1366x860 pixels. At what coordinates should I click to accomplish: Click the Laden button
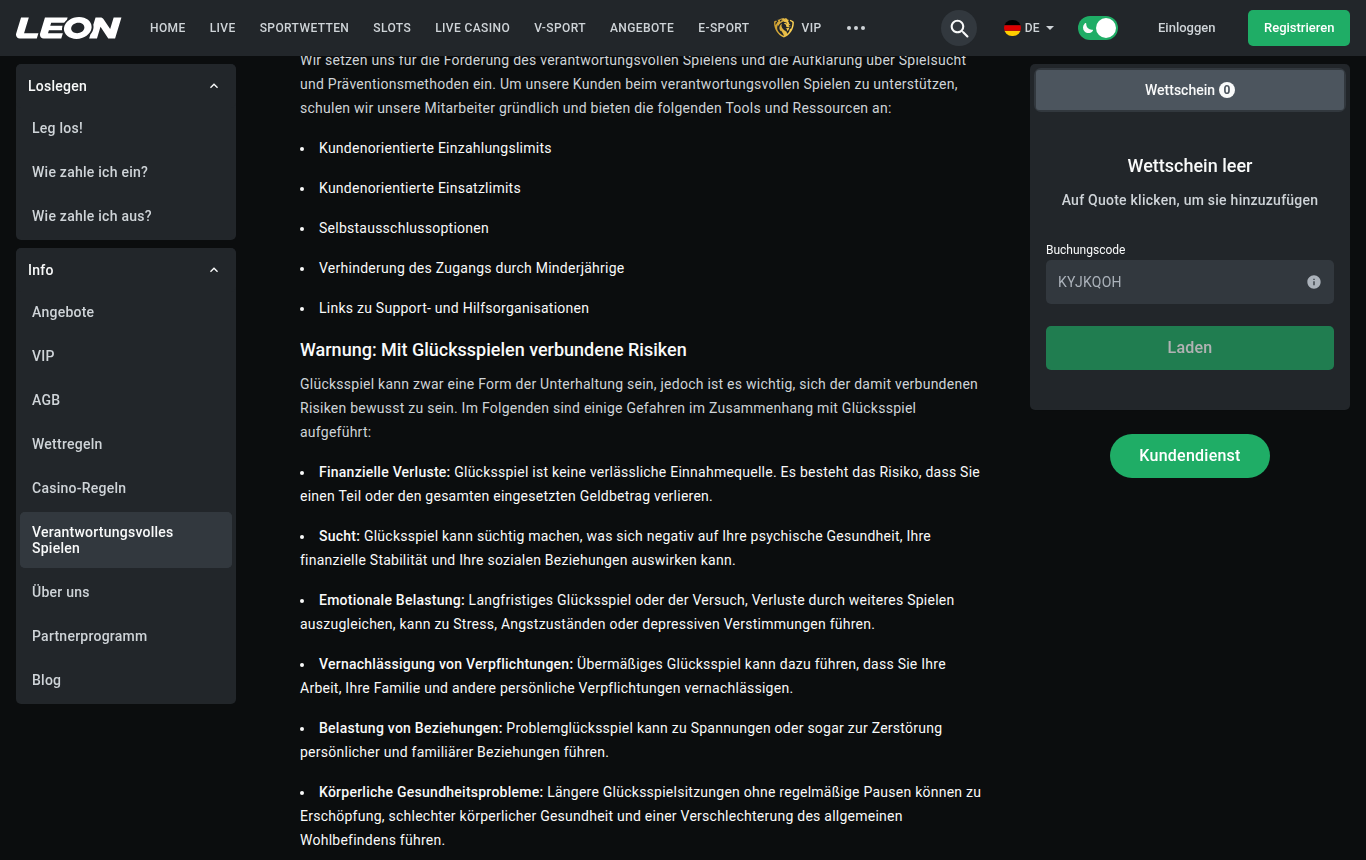[x=1190, y=348]
